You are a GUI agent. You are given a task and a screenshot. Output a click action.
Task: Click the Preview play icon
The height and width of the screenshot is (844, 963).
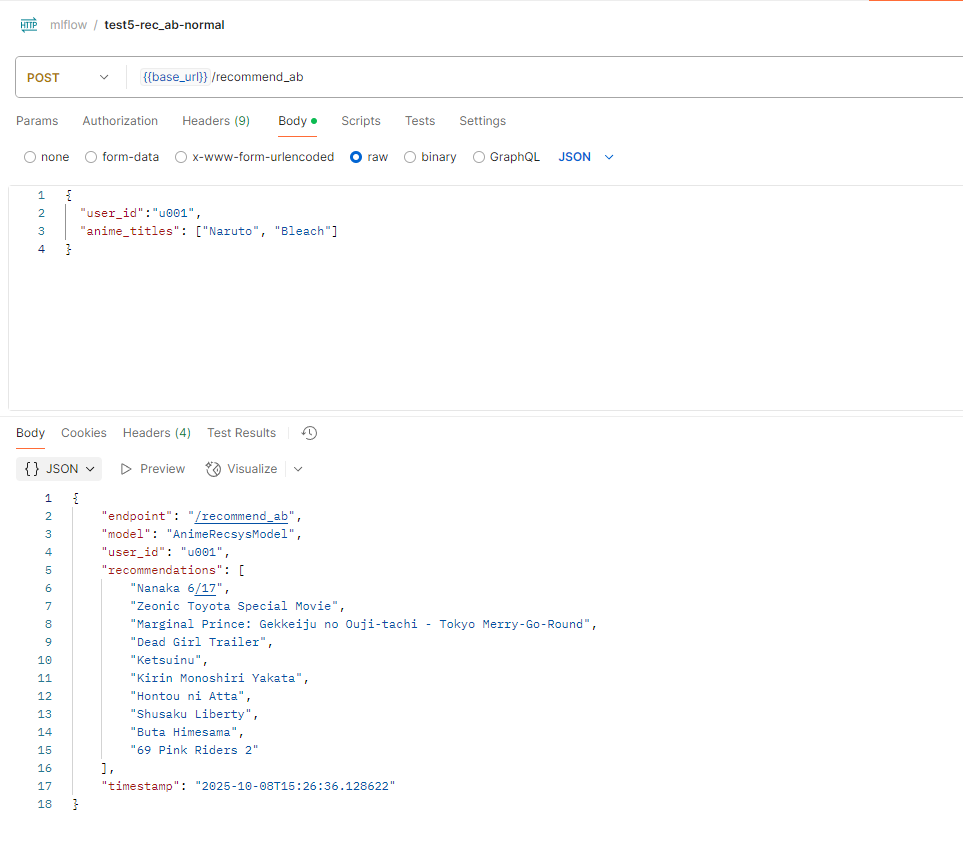(127, 469)
